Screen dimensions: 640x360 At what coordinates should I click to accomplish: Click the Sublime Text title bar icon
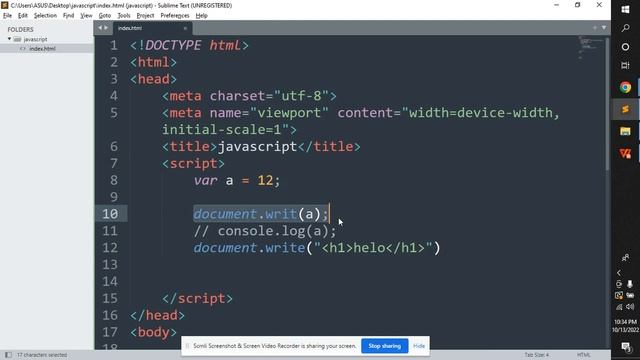tap(5, 5)
